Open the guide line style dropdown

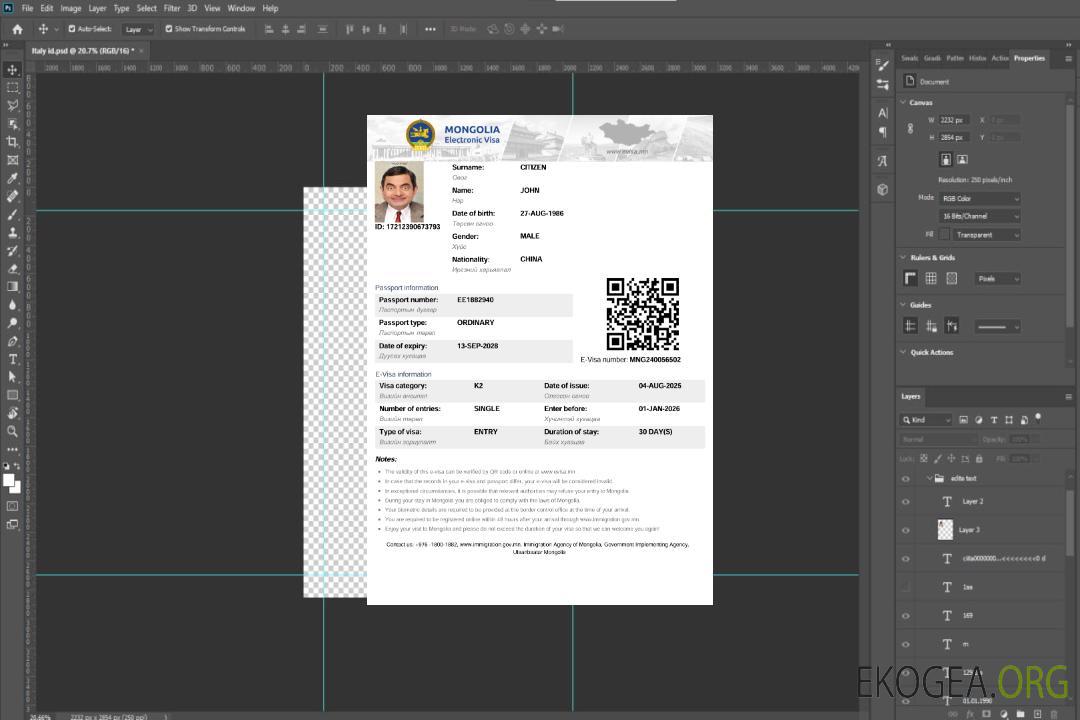pyautogui.click(x=997, y=327)
